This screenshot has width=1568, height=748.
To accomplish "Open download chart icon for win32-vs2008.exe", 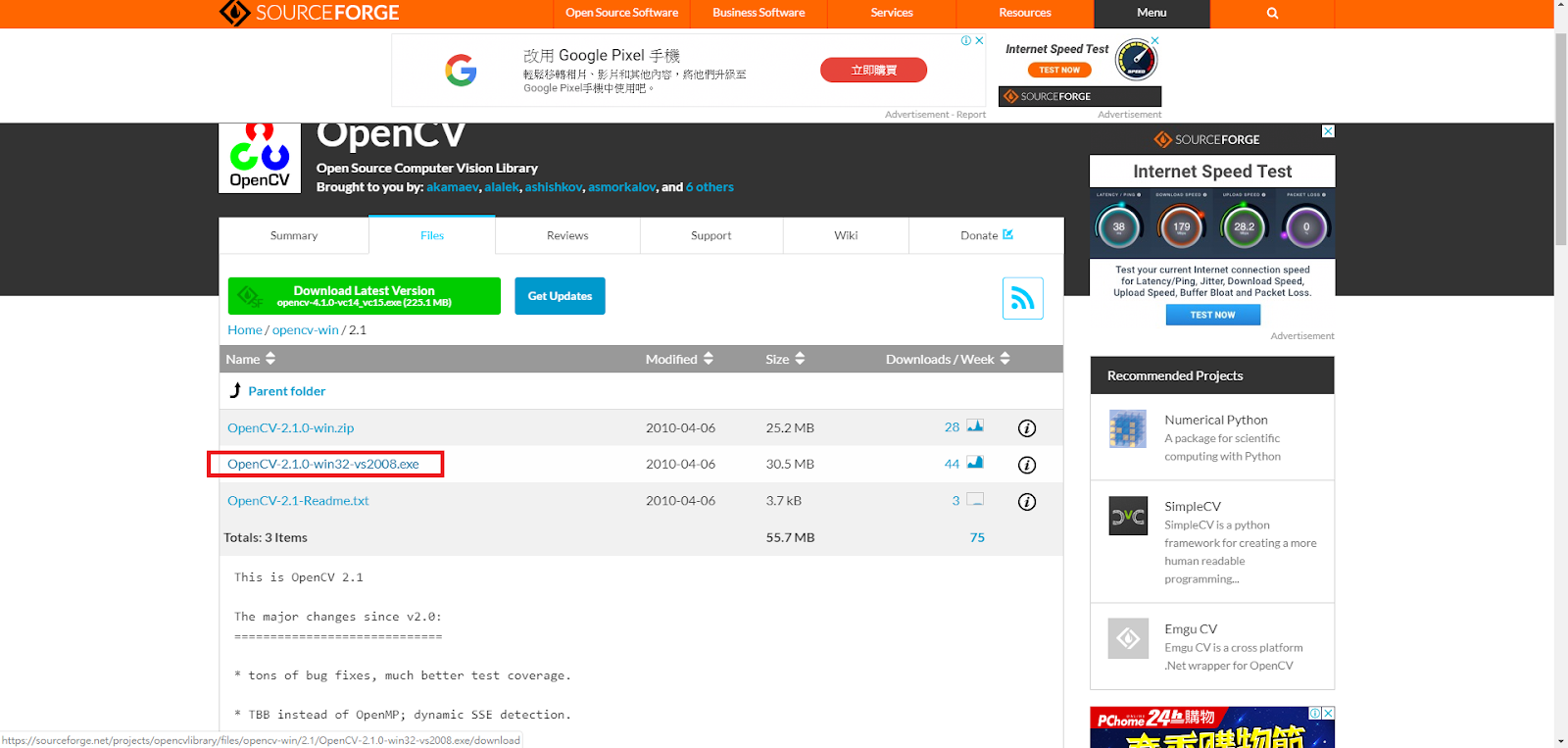I will [975, 462].
